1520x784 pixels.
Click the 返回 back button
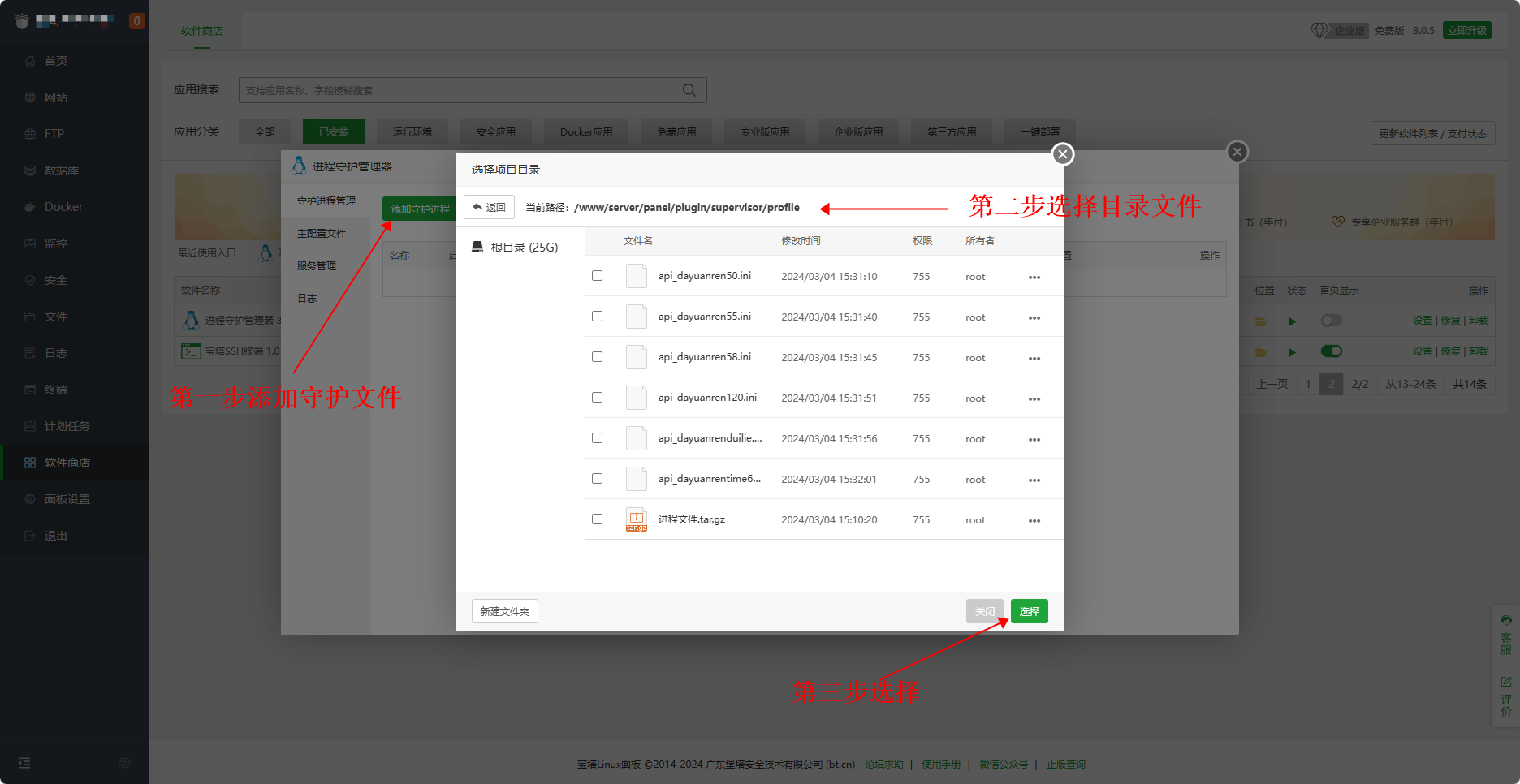point(489,207)
